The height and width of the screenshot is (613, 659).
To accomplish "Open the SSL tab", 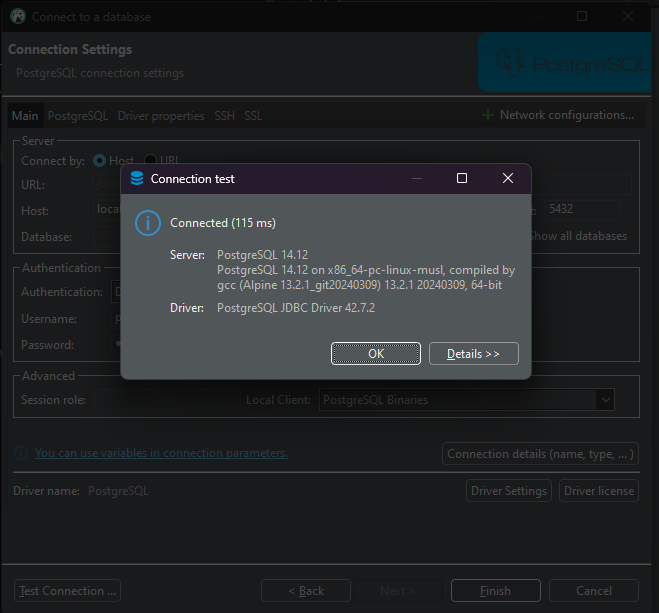I will [x=253, y=116].
